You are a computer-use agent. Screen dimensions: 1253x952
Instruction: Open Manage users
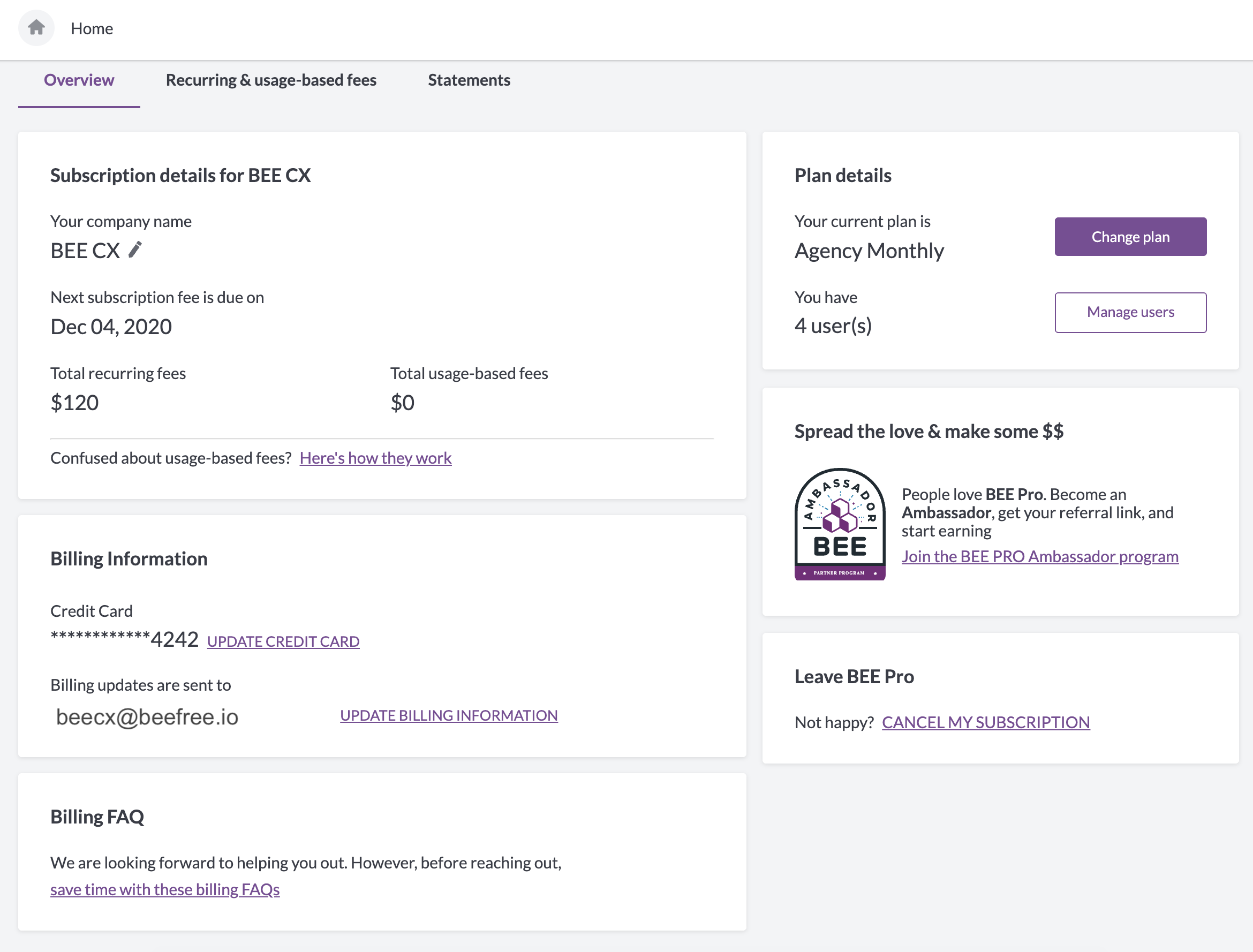[x=1130, y=312]
